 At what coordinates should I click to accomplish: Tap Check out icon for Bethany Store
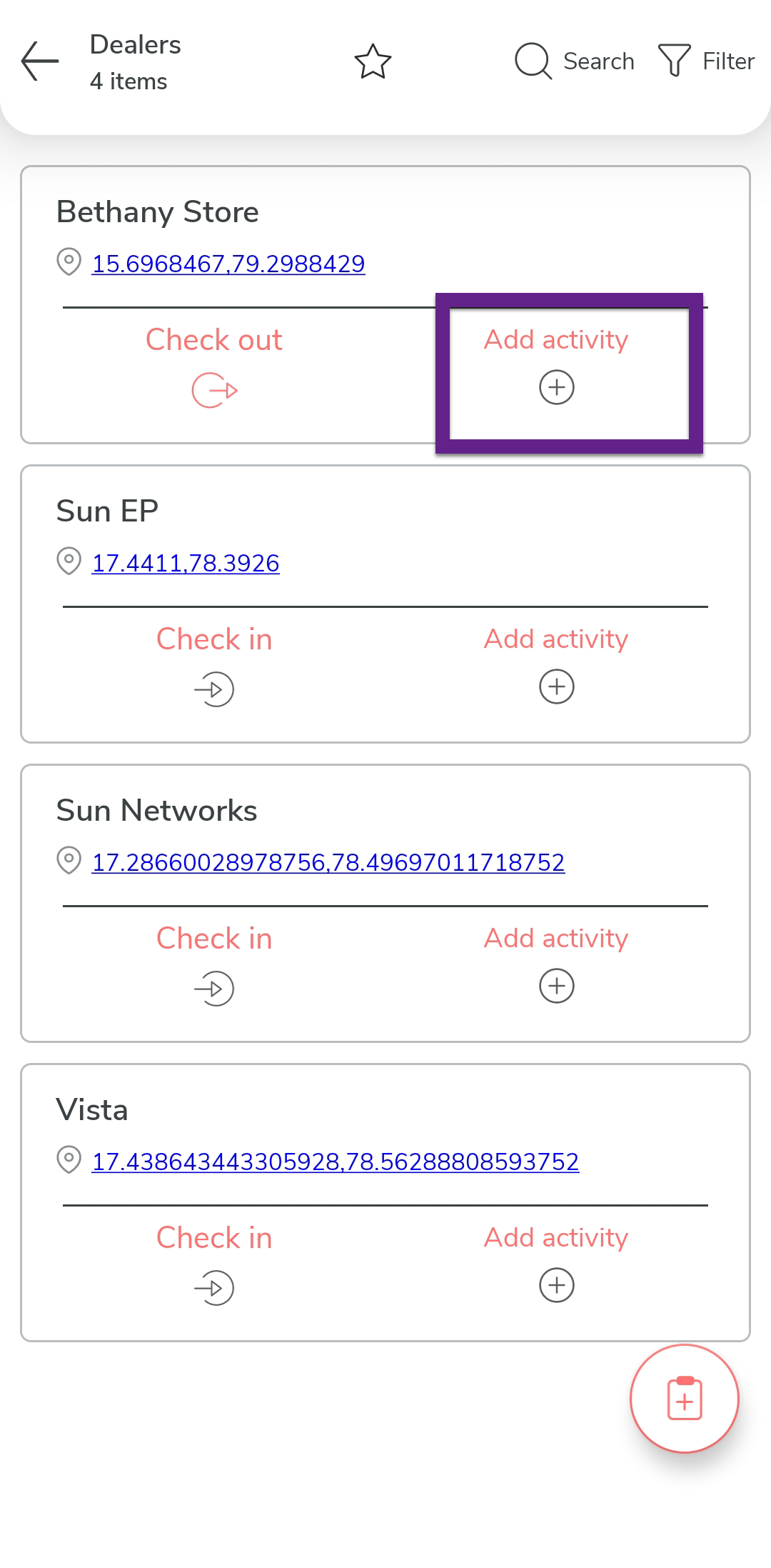coord(214,390)
